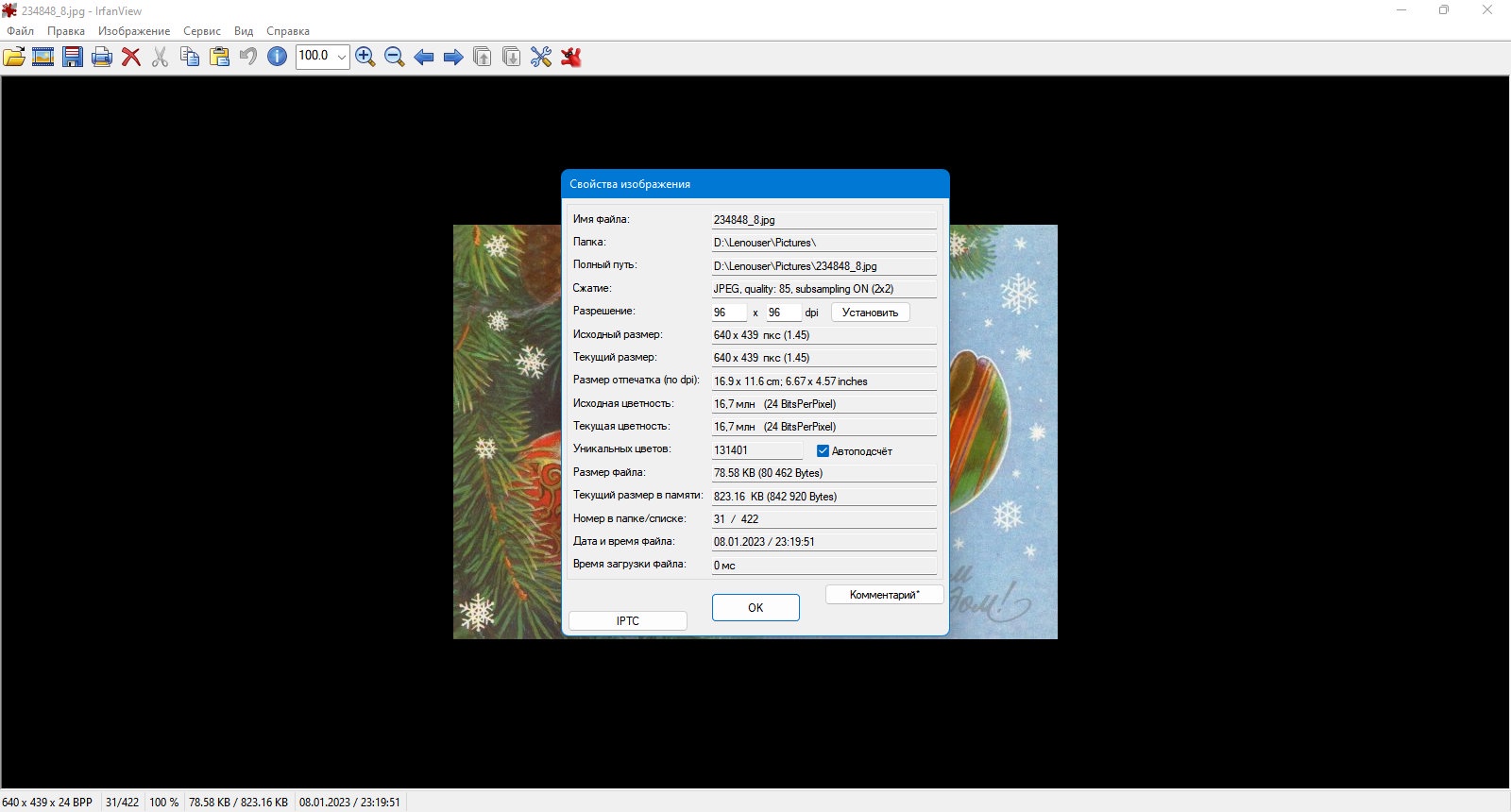This screenshot has width=1511, height=812.
Task: Select the scissors cut icon
Action: (x=161, y=57)
